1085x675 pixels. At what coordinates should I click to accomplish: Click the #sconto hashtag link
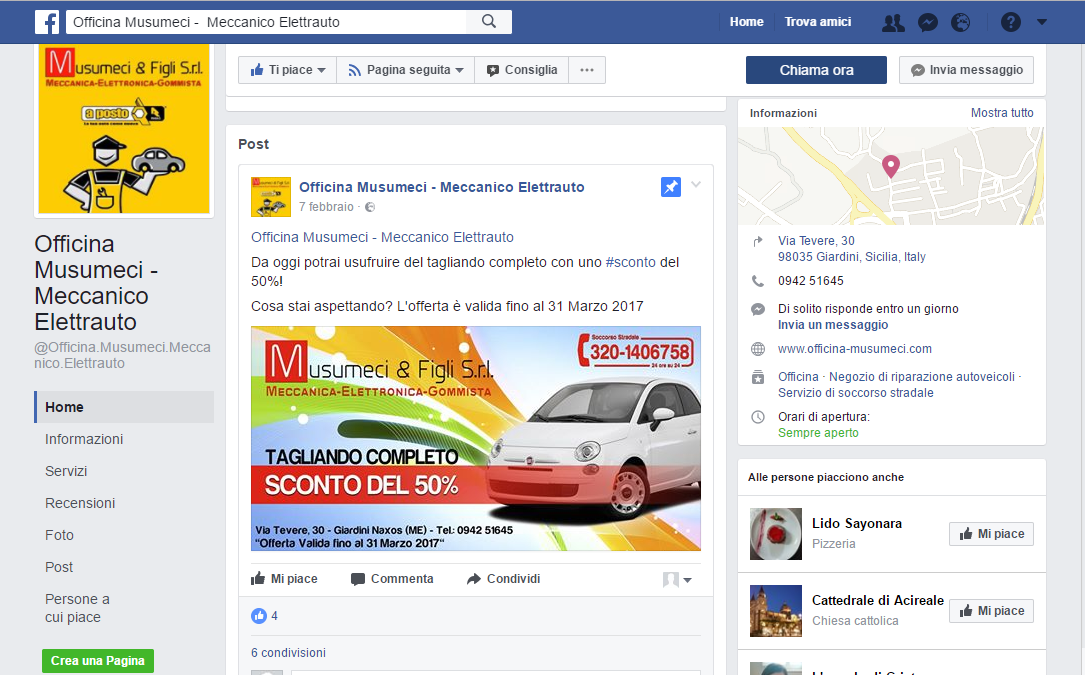point(630,262)
